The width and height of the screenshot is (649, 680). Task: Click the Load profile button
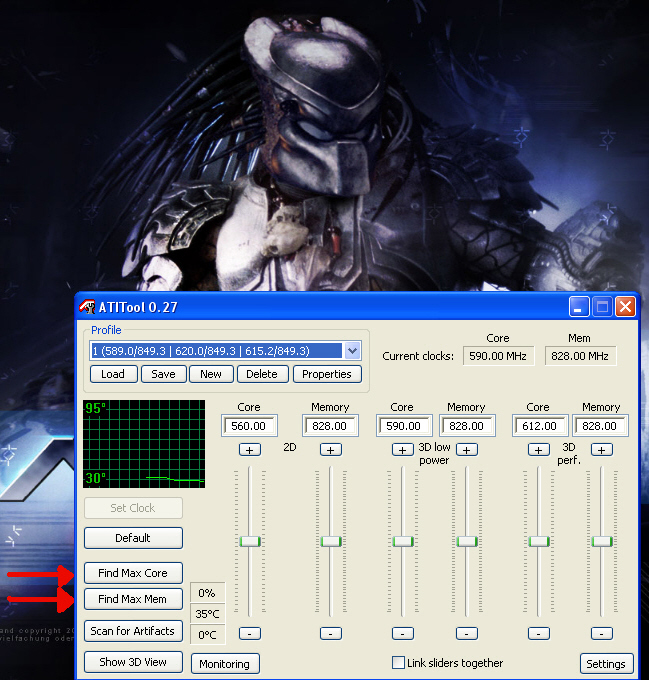coord(114,374)
